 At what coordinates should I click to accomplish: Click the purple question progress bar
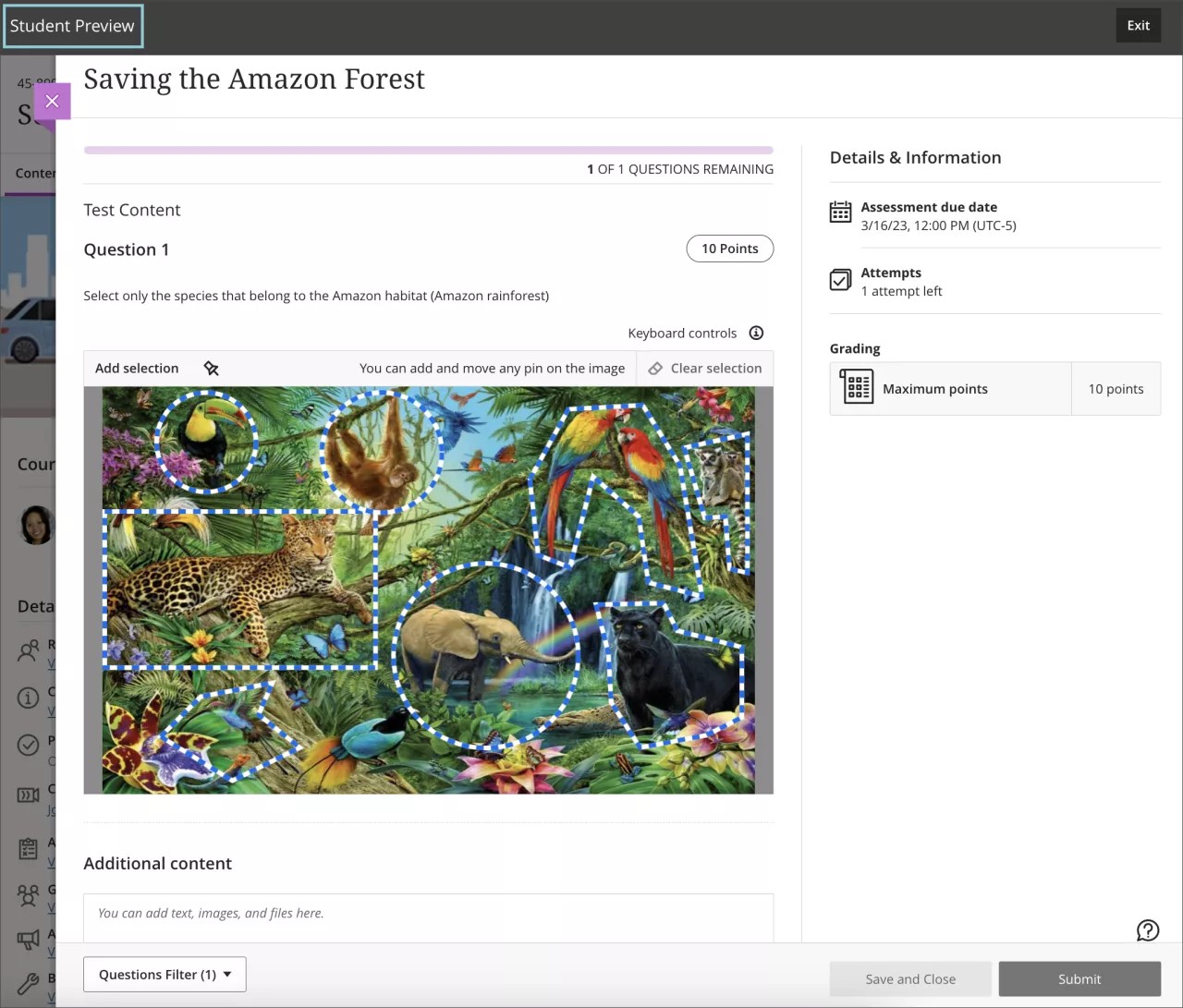tap(427, 149)
